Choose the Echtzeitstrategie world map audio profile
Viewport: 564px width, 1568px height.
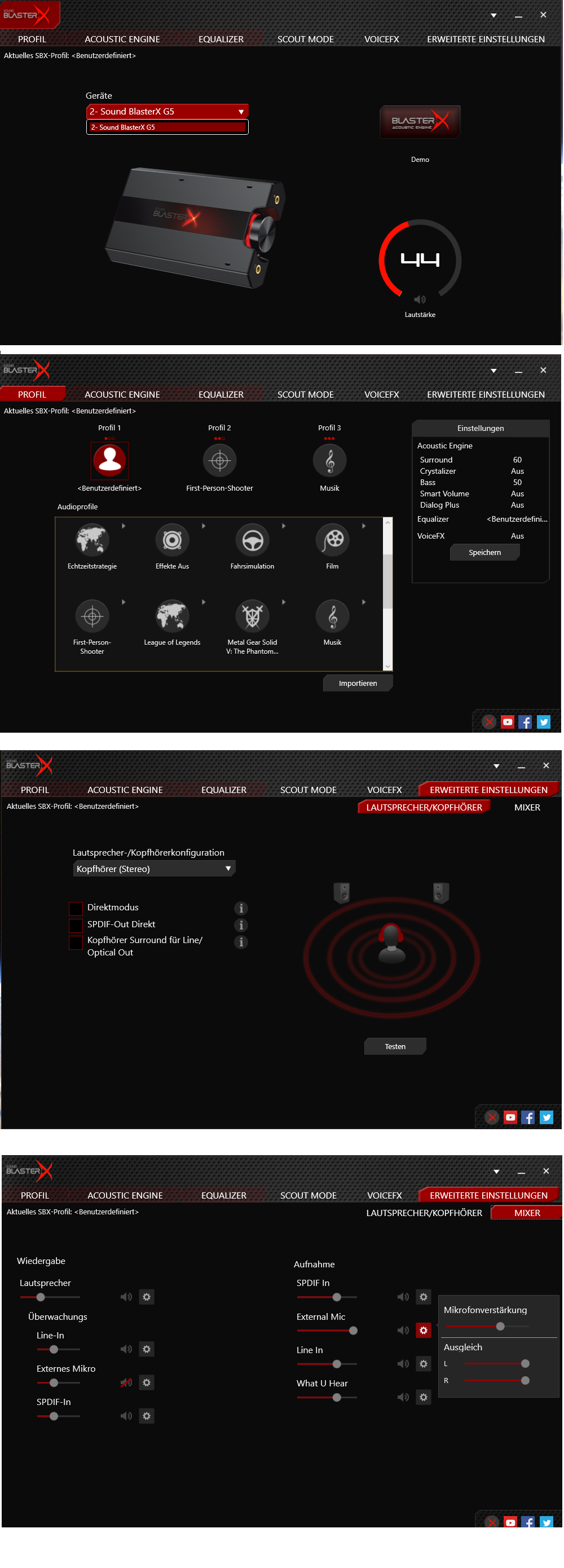tap(92, 539)
